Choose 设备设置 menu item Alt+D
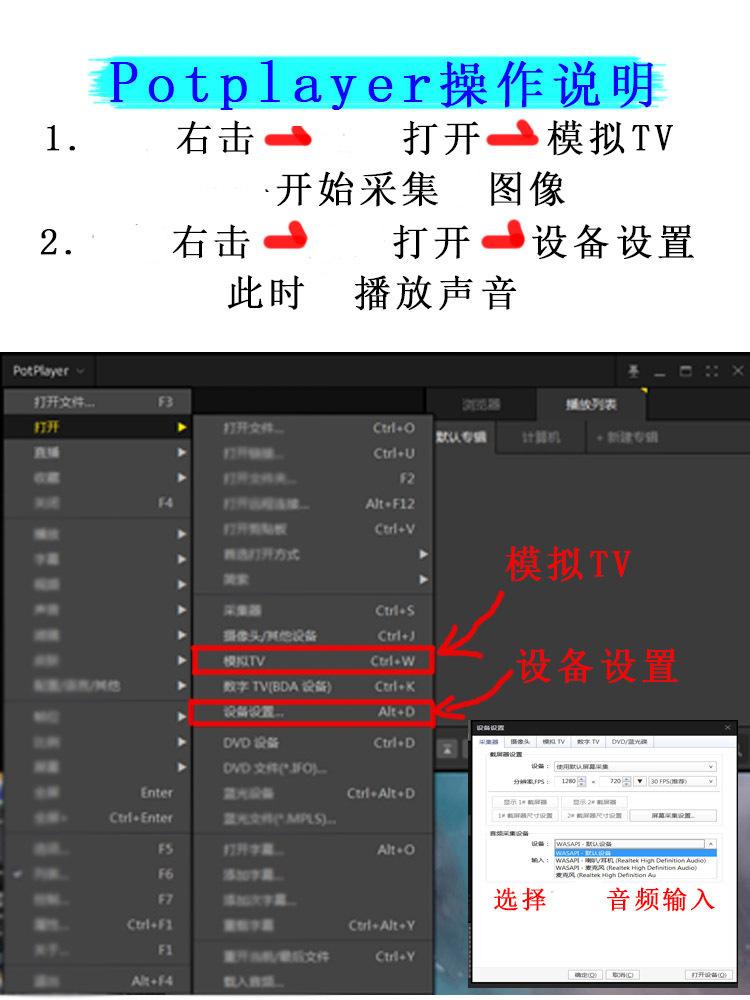Image resolution: width=750 pixels, height=1000 pixels. [x=312, y=712]
